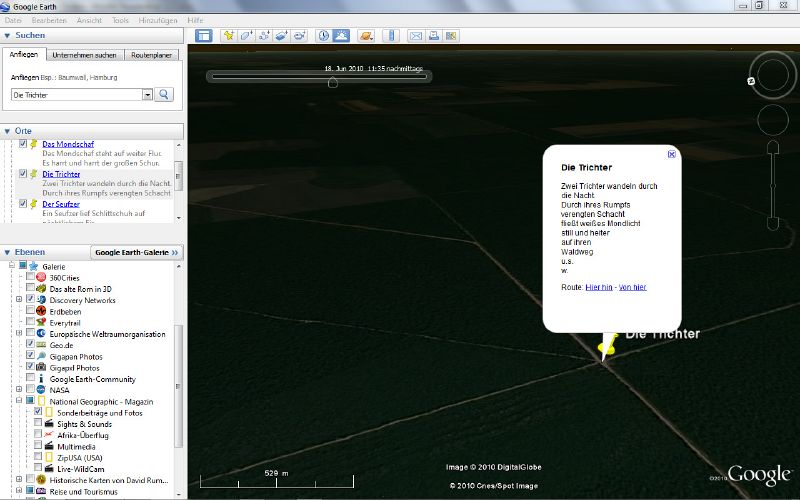Viewport: 800px width, 500px height.
Task: Enable the Erdbeben layer checkbox
Action: coord(31,310)
